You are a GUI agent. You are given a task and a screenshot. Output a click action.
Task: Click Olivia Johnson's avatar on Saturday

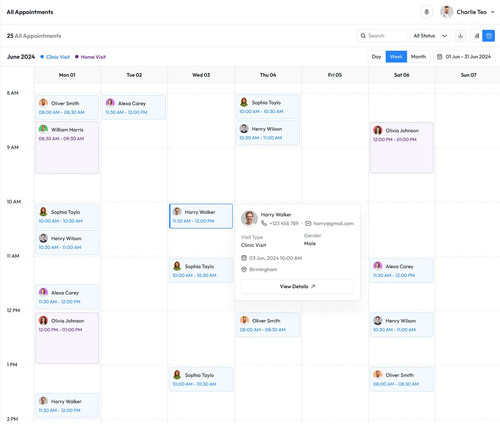pos(378,130)
